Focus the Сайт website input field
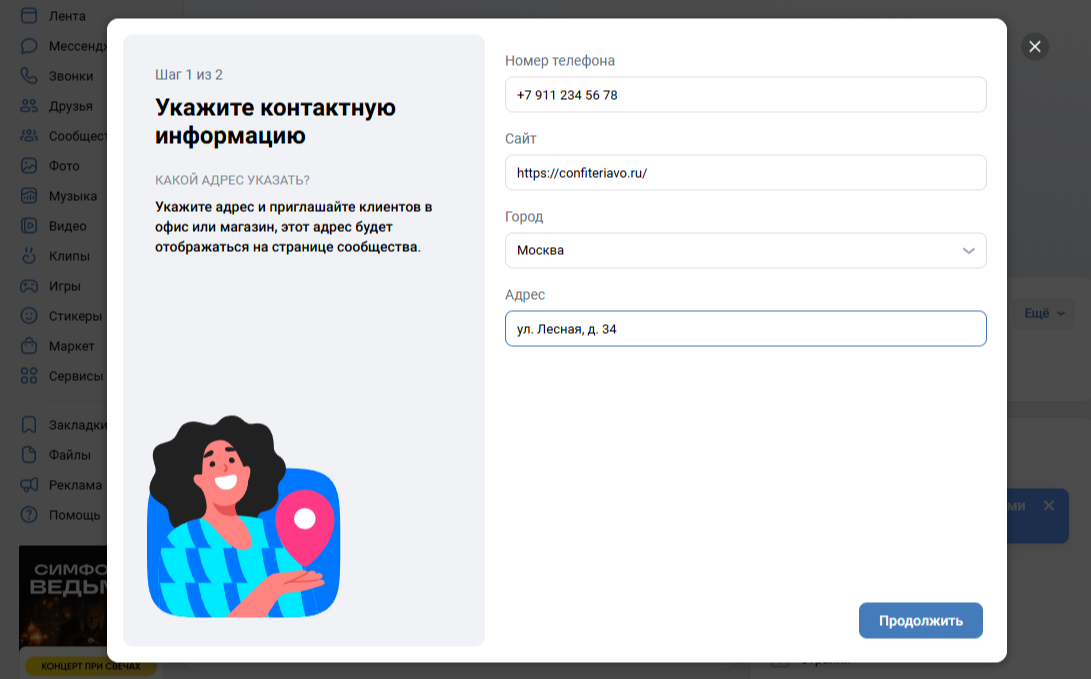The image size is (1091, 679). coord(745,172)
